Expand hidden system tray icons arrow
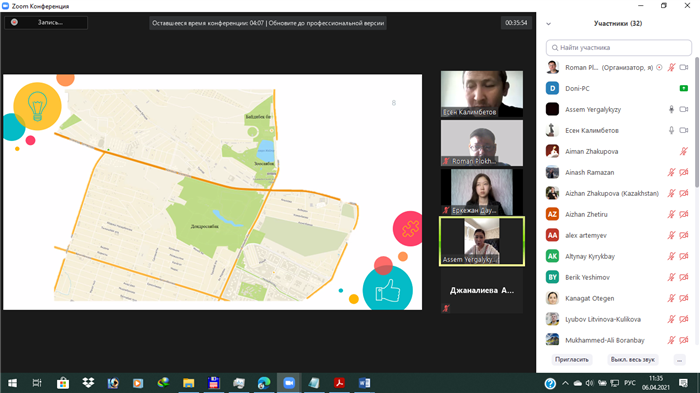 [565, 383]
